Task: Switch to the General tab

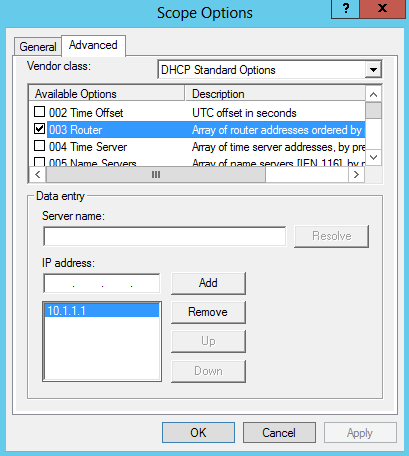Action: pyautogui.click(x=38, y=47)
